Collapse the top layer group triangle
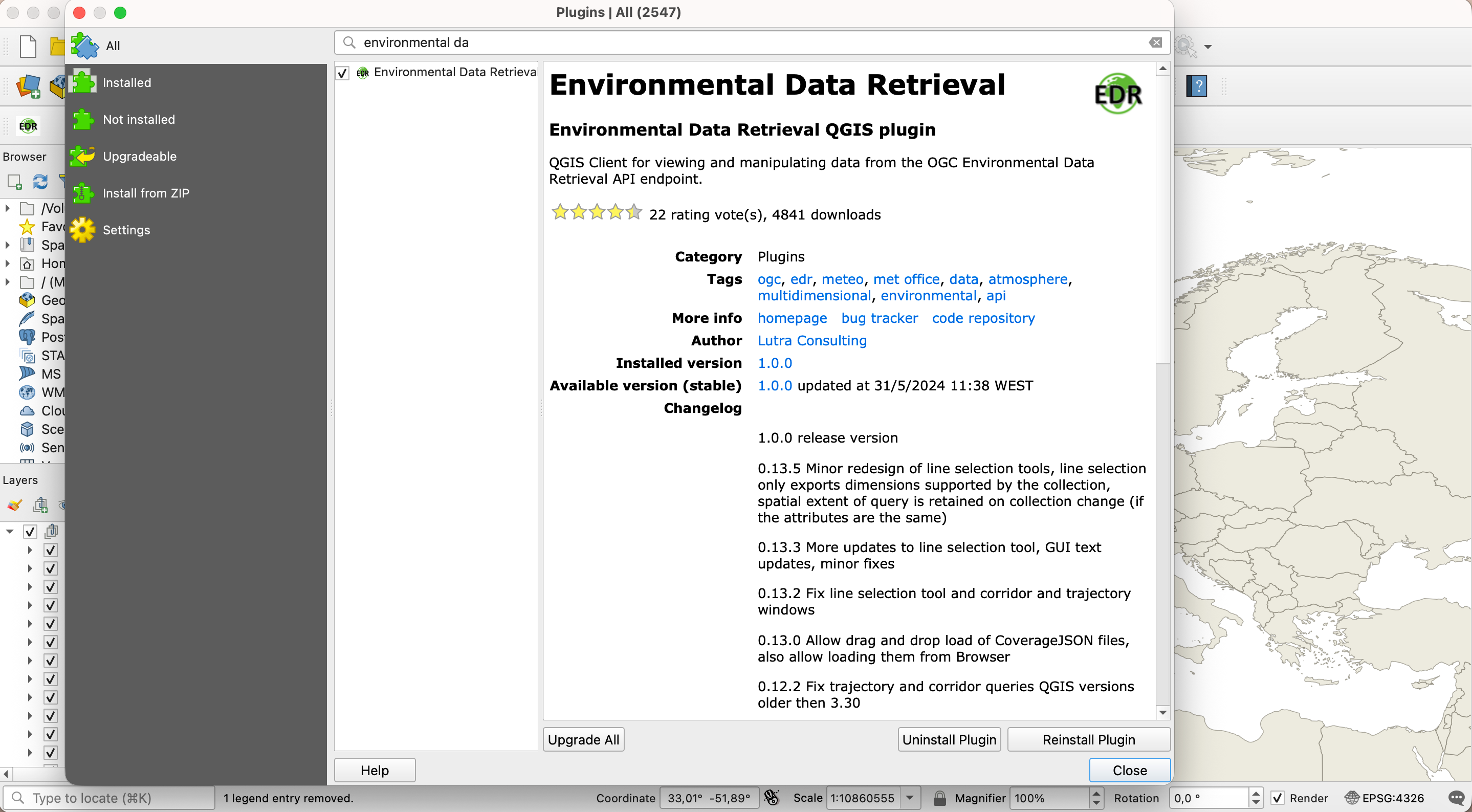The width and height of the screenshot is (1472, 812). [x=10, y=532]
